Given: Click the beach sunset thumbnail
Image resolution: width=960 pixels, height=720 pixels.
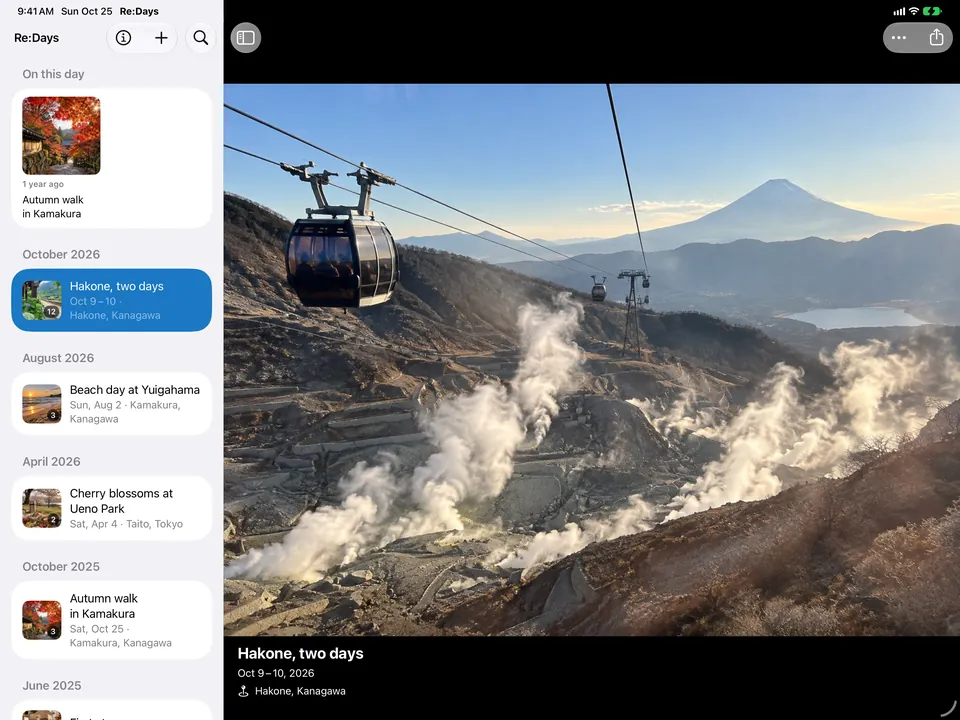Looking at the screenshot, I should click(x=42, y=403).
